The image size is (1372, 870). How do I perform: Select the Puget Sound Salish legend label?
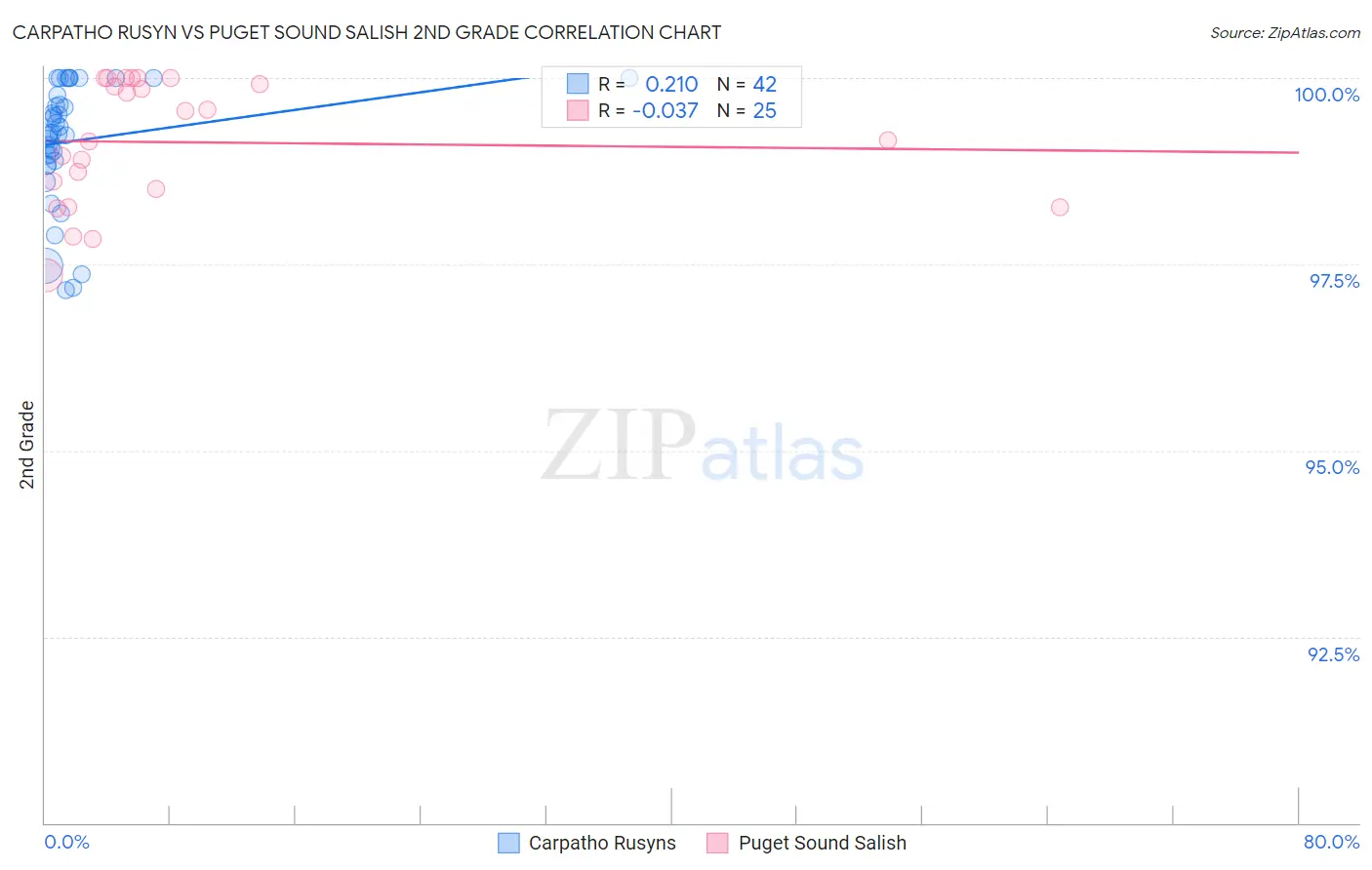[823, 843]
